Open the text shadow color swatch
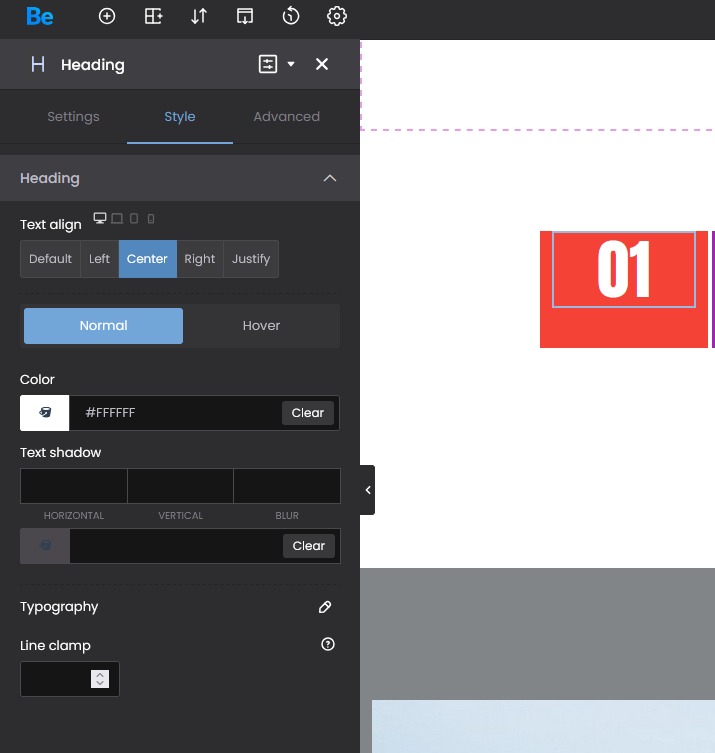715x753 pixels. (x=45, y=546)
